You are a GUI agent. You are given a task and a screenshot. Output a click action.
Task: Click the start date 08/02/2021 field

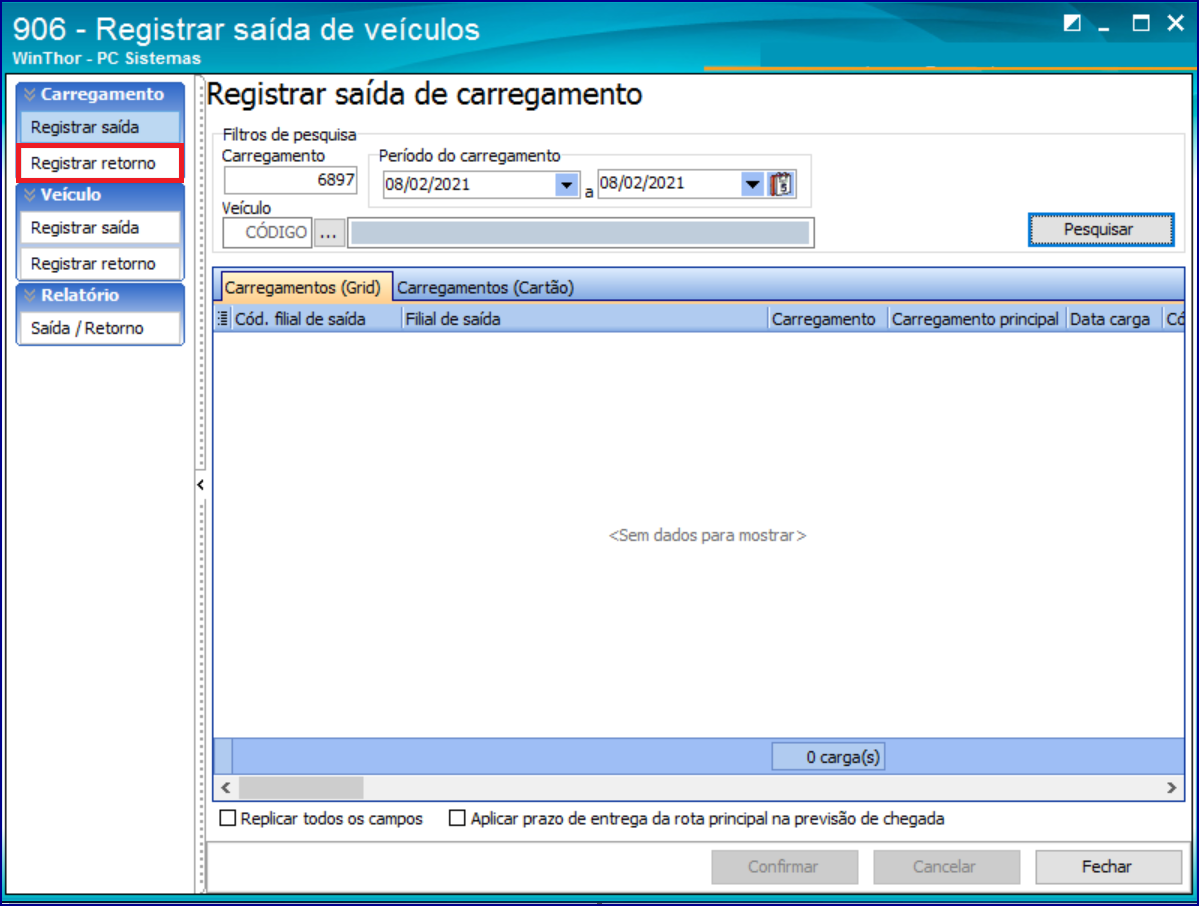point(470,185)
